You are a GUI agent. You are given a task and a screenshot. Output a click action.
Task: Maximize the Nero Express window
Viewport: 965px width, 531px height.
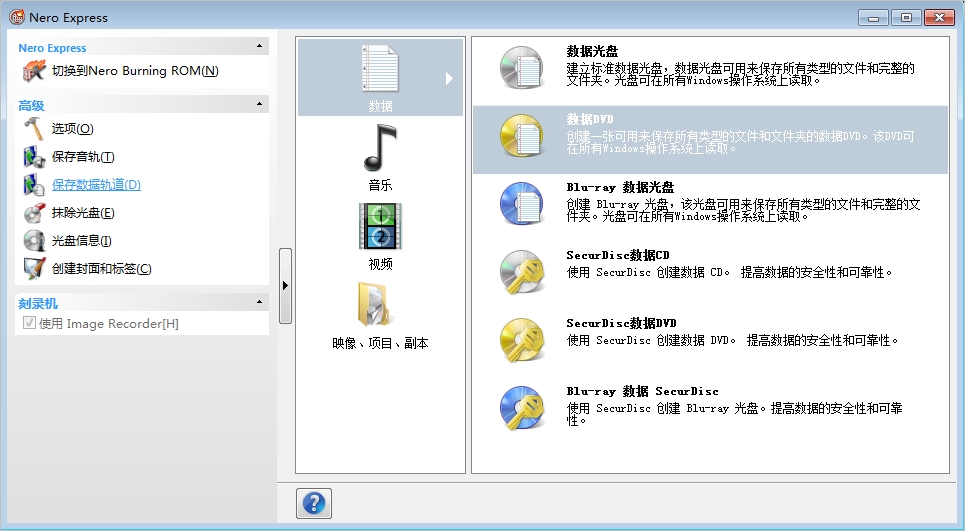(906, 18)
